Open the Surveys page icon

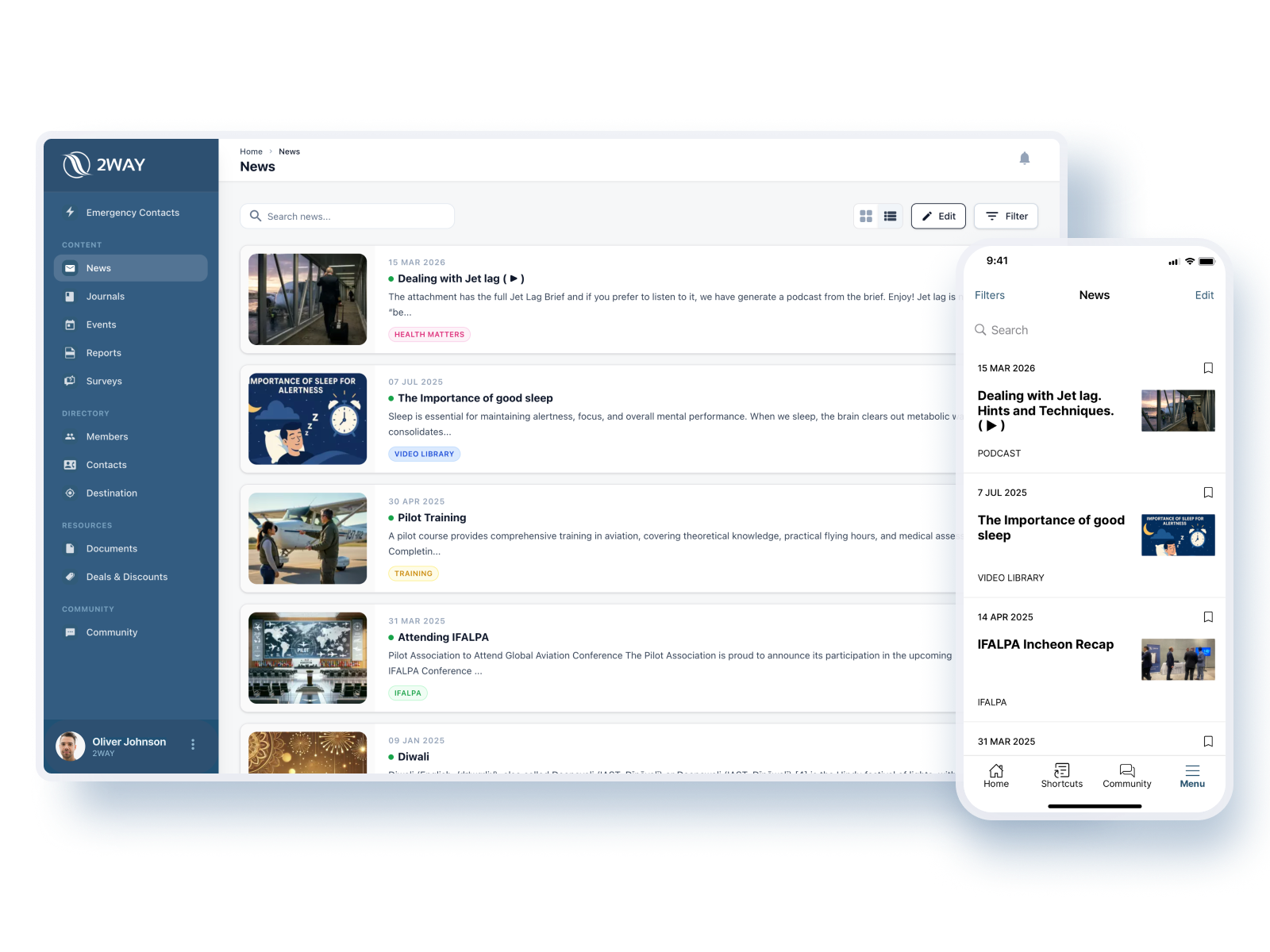pos(70,381)
